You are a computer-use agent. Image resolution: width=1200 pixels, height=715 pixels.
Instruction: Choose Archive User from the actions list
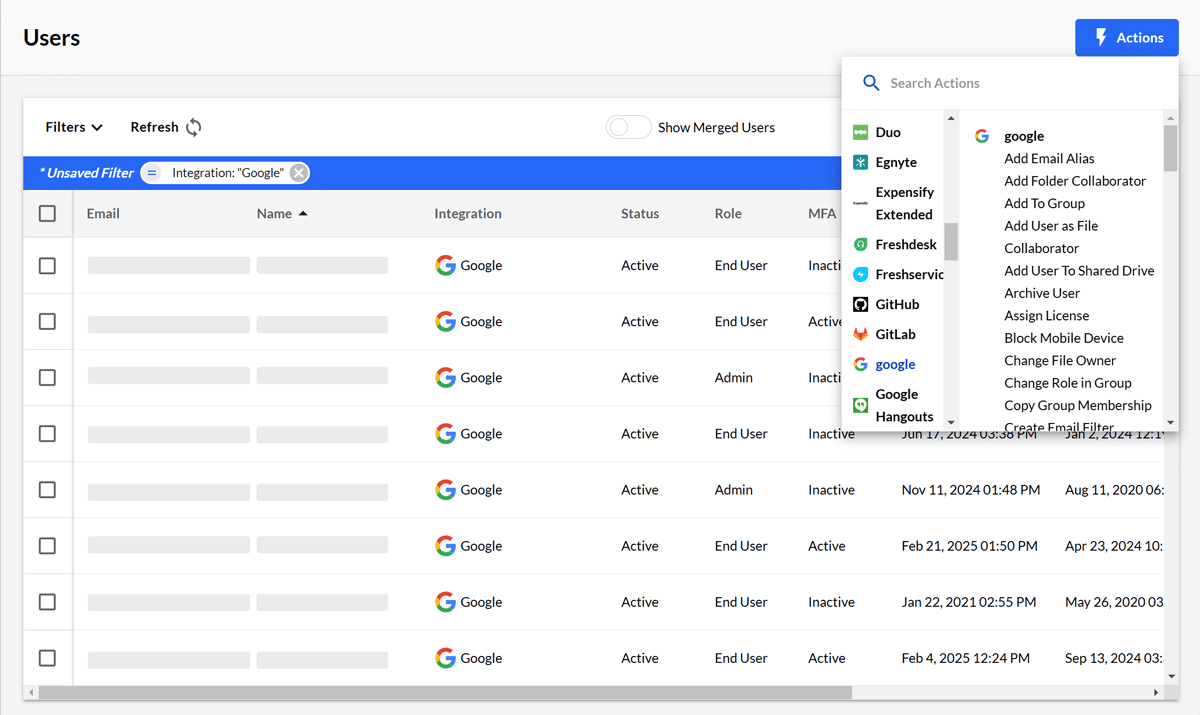coord(1042,292)
